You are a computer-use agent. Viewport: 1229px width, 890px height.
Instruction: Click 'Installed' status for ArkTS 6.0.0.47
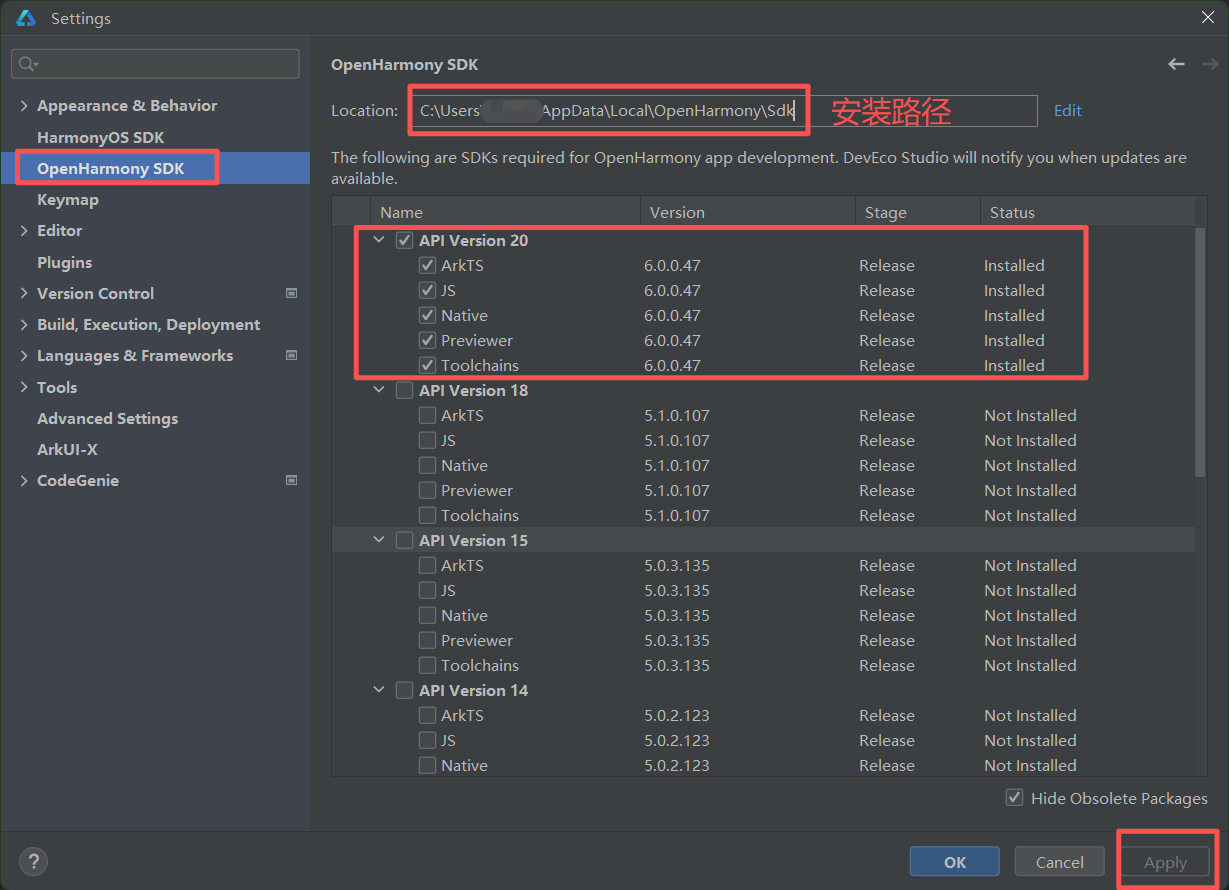coord(1014,265)
